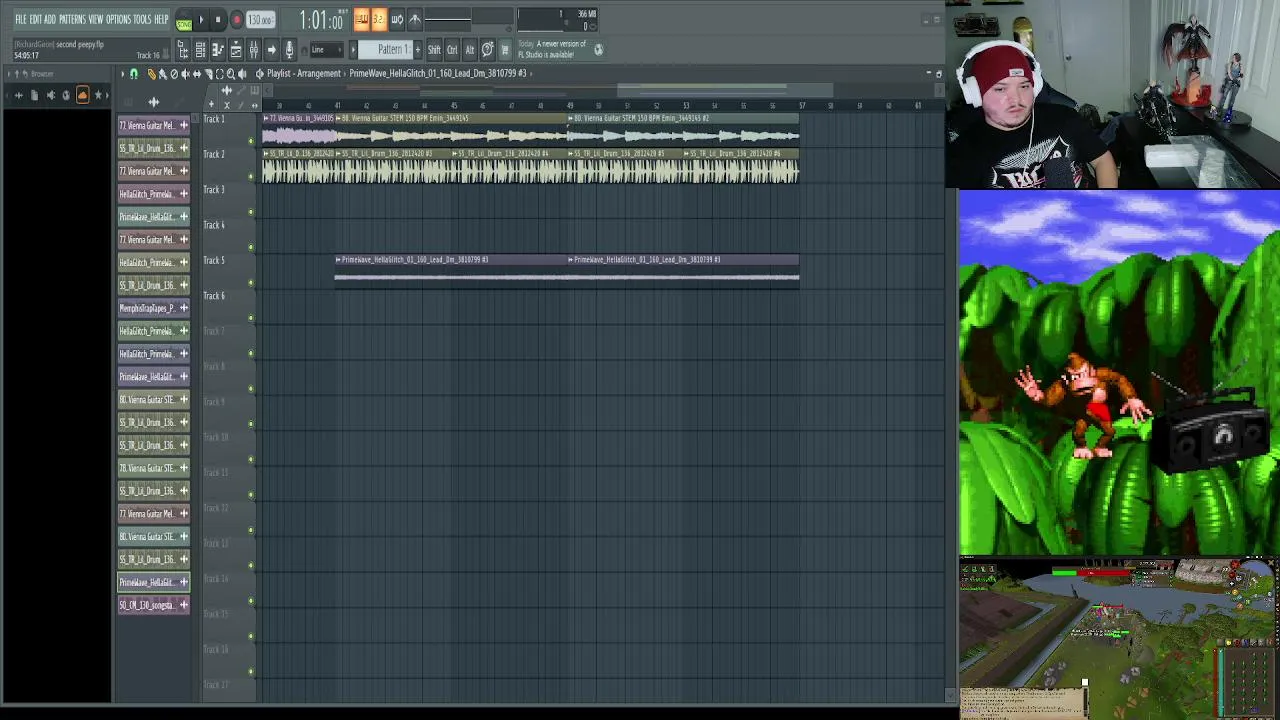Viewport: 1280px width, 720px height.
Task: Mute Track 4 with its green light
Action: (251, 247)
